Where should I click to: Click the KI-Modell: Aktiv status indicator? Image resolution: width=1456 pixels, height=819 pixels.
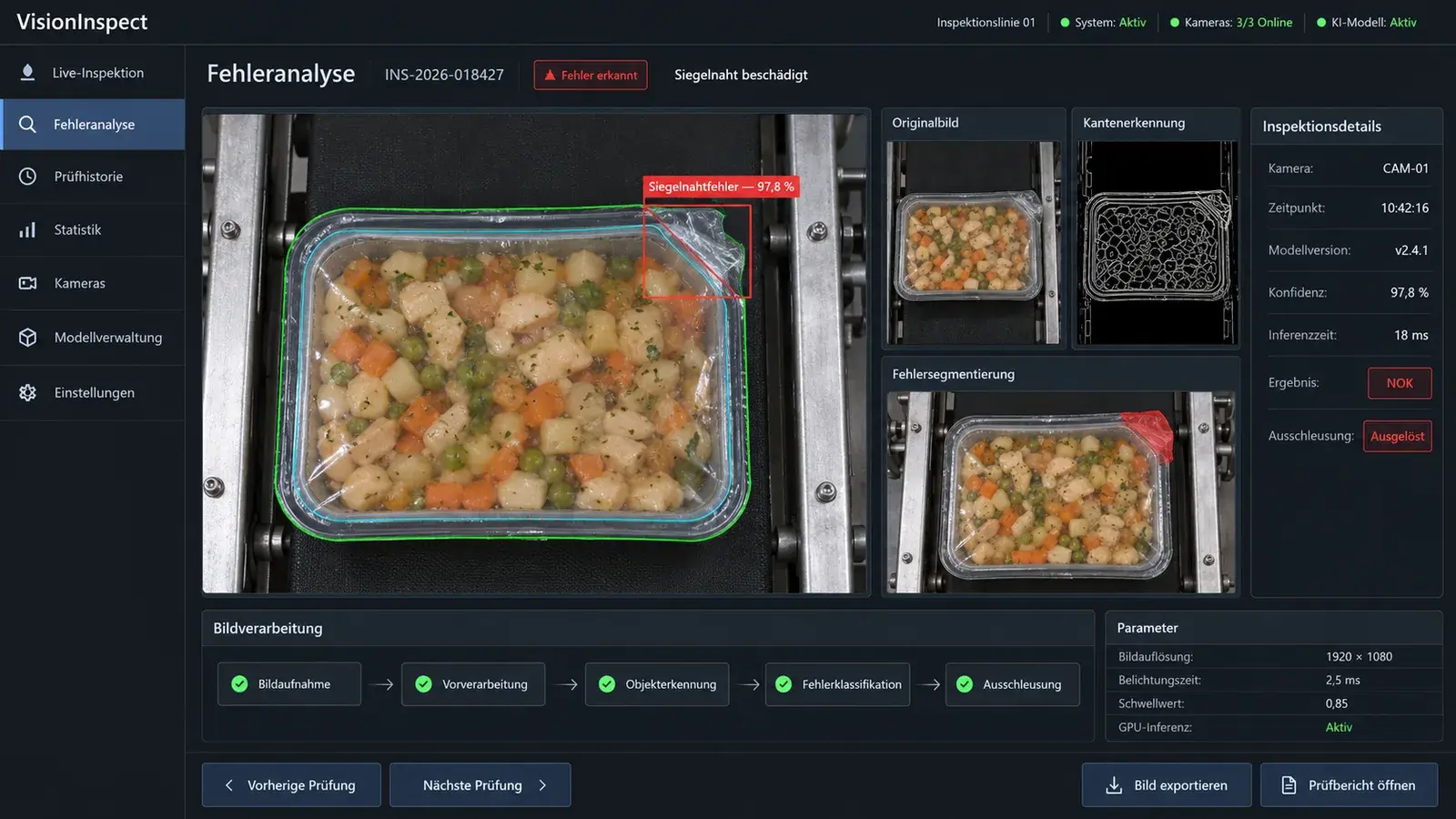[1367, 23]
